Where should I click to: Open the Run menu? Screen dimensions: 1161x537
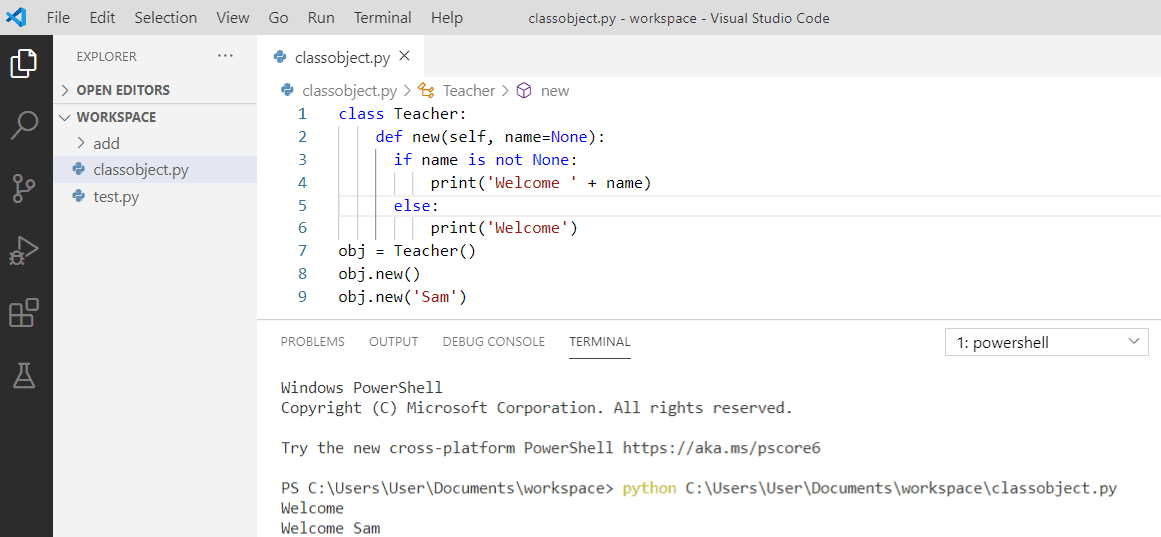click(x=321, y=18)
